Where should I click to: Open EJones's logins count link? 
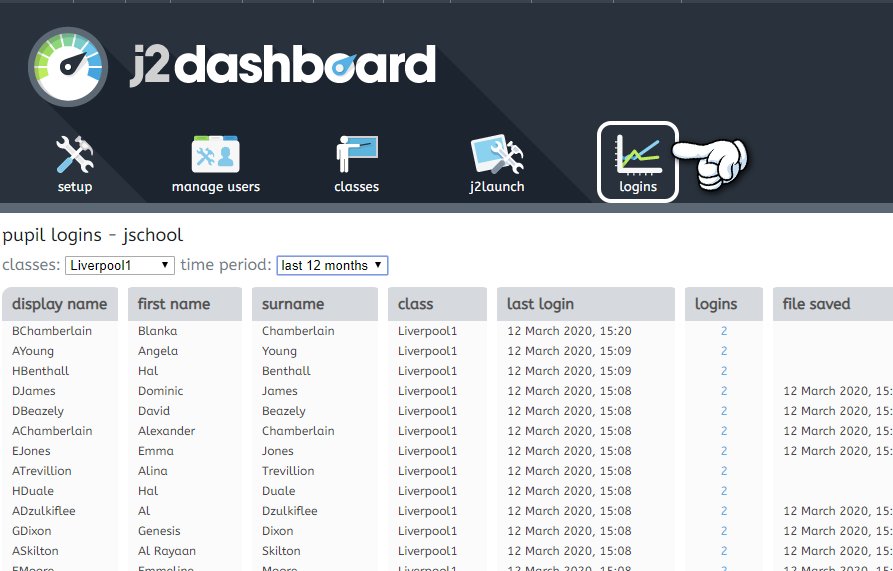pyautogui.click(x=724, y=451)
